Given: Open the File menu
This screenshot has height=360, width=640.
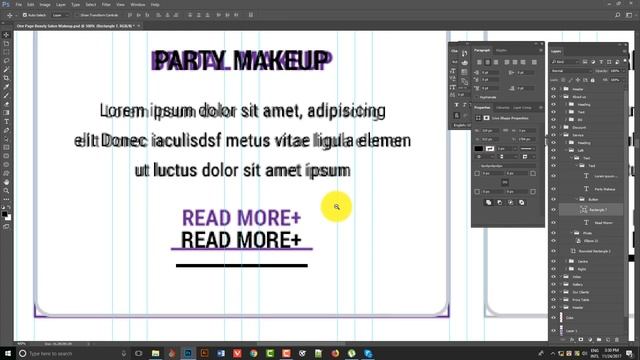Looking at the screenshot, I should 19,4.
